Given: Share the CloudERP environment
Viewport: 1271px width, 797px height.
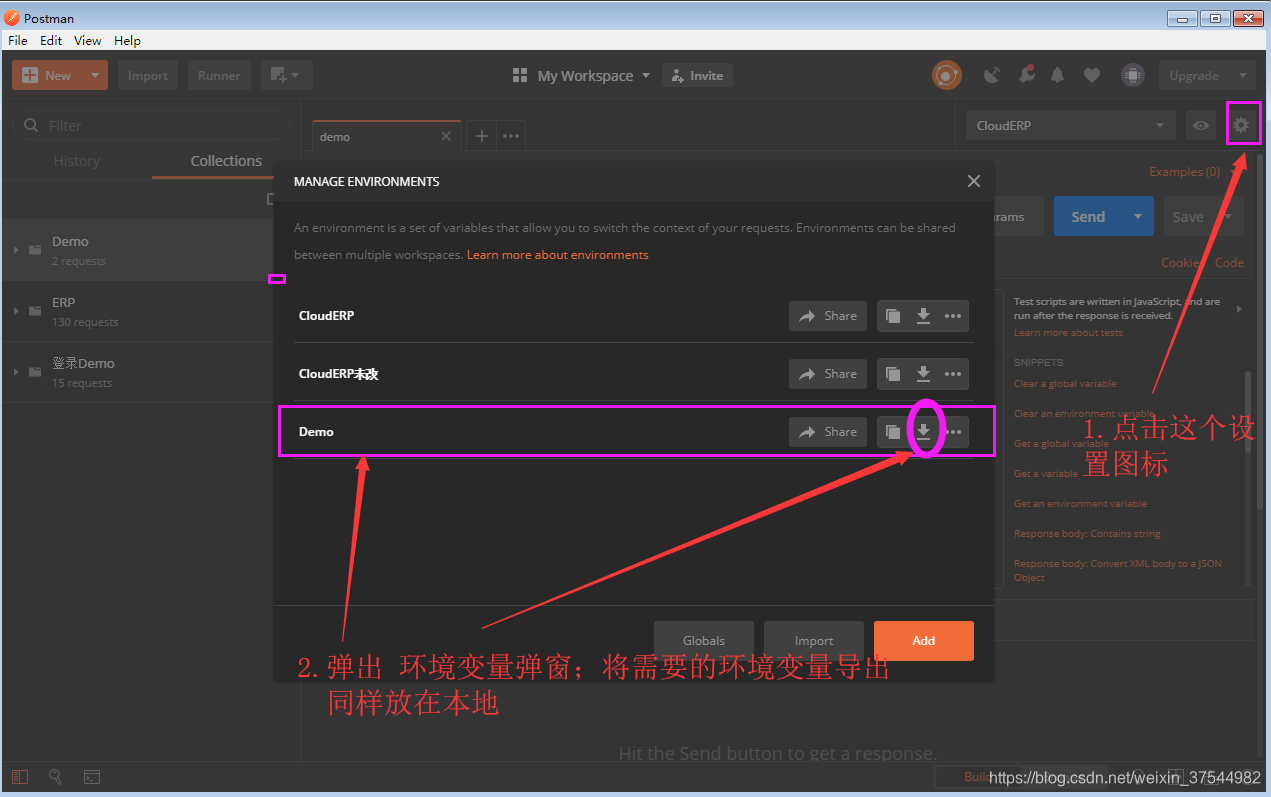Looking at the screenshot, I should tap(828, 316).
